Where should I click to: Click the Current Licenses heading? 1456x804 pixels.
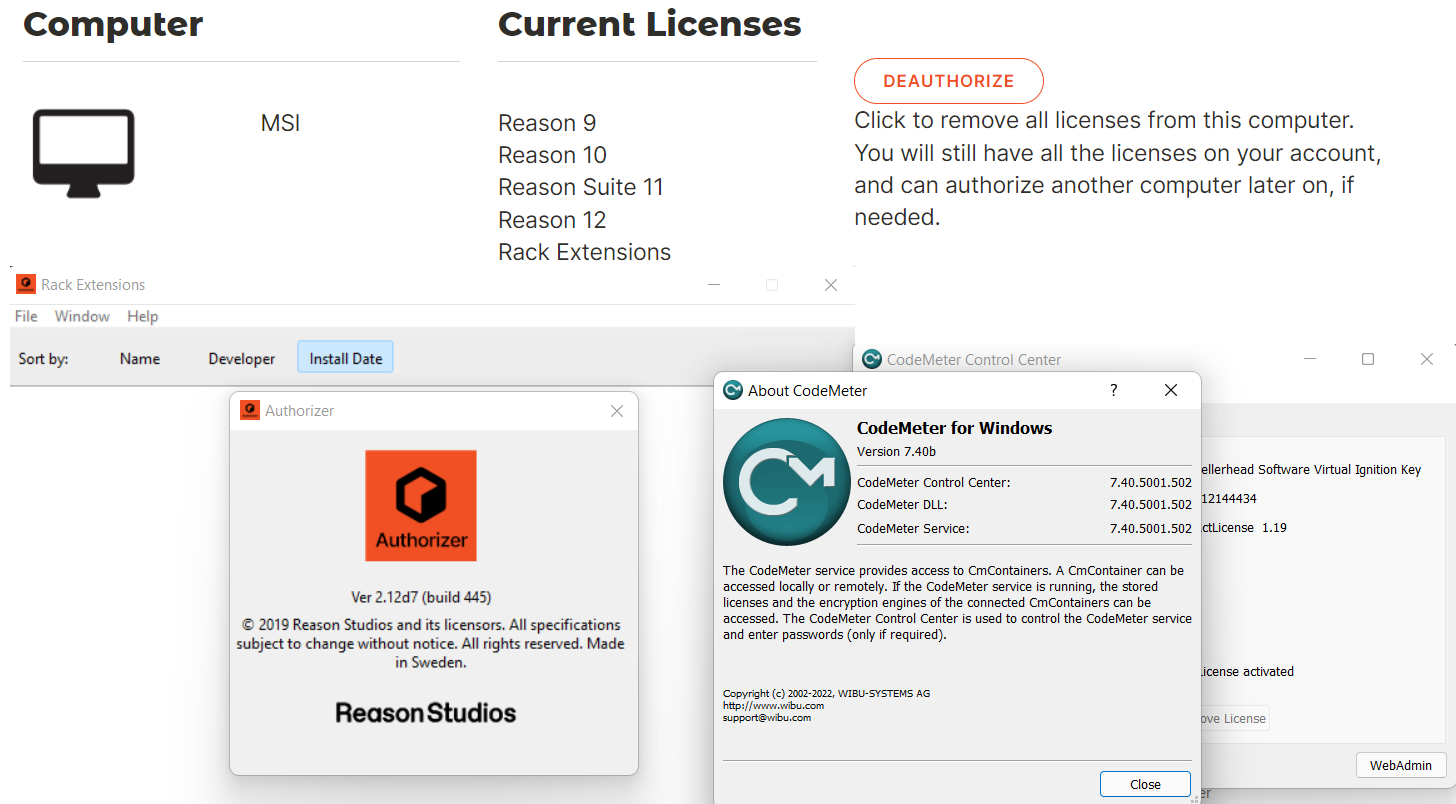pyautogui.click(x=650, y=24)
